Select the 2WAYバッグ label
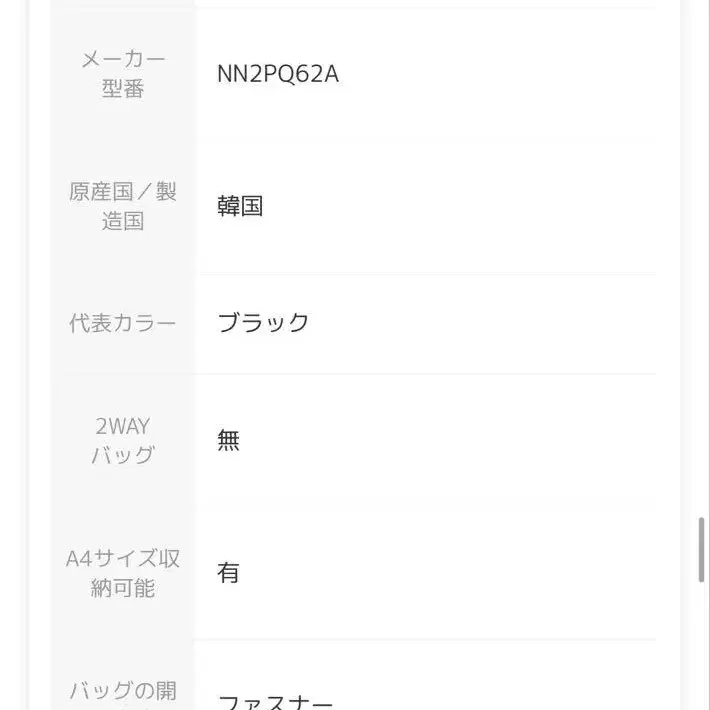710x710 pixels. pos(123,440)
